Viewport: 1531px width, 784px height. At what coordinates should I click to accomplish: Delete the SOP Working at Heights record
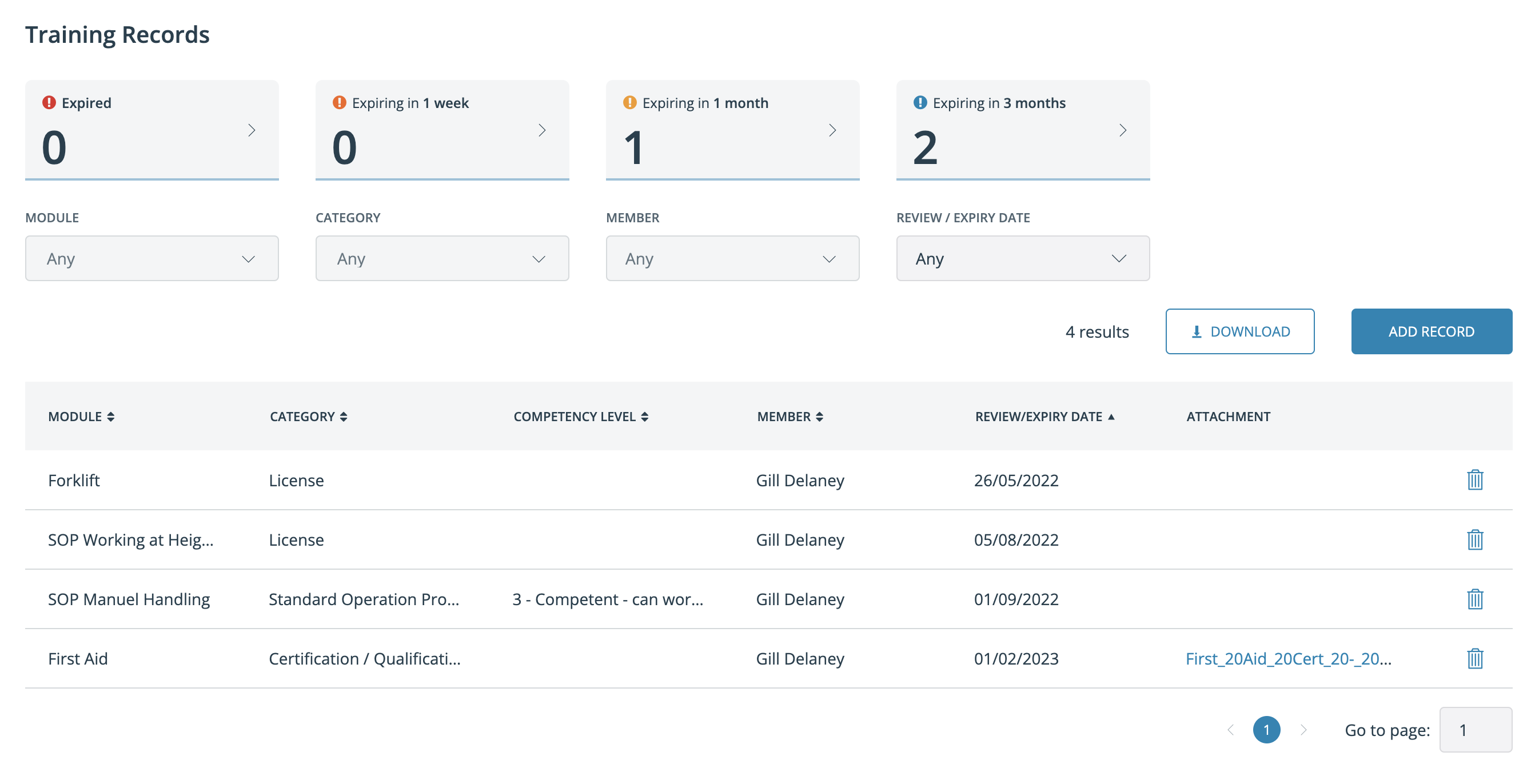(1474, 539)
